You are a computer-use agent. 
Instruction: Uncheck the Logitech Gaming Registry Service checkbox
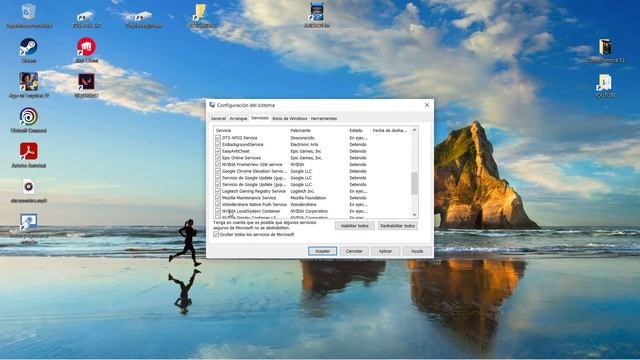[x=218, y=191]
